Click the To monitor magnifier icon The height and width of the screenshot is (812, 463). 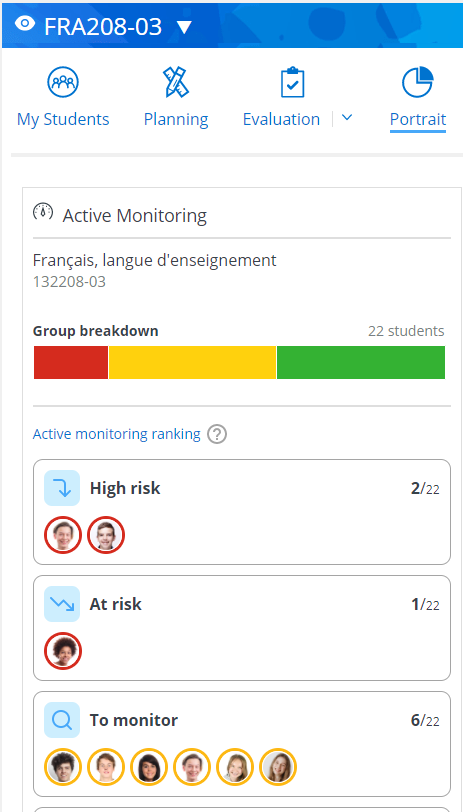coord(62,720)
